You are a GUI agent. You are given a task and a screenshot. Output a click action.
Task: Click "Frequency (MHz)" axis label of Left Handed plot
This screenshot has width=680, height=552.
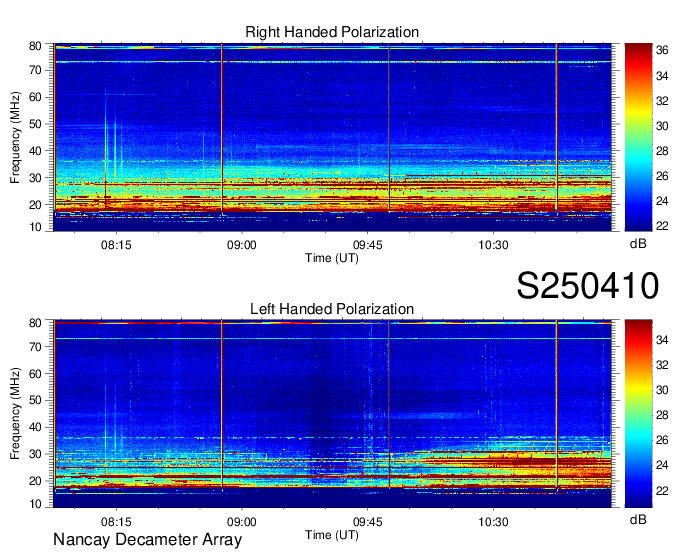[15, 414]
